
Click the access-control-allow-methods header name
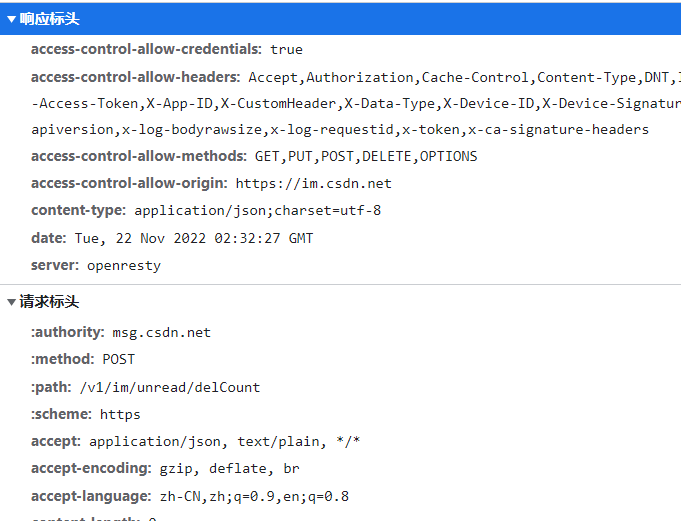click(138, 156)
